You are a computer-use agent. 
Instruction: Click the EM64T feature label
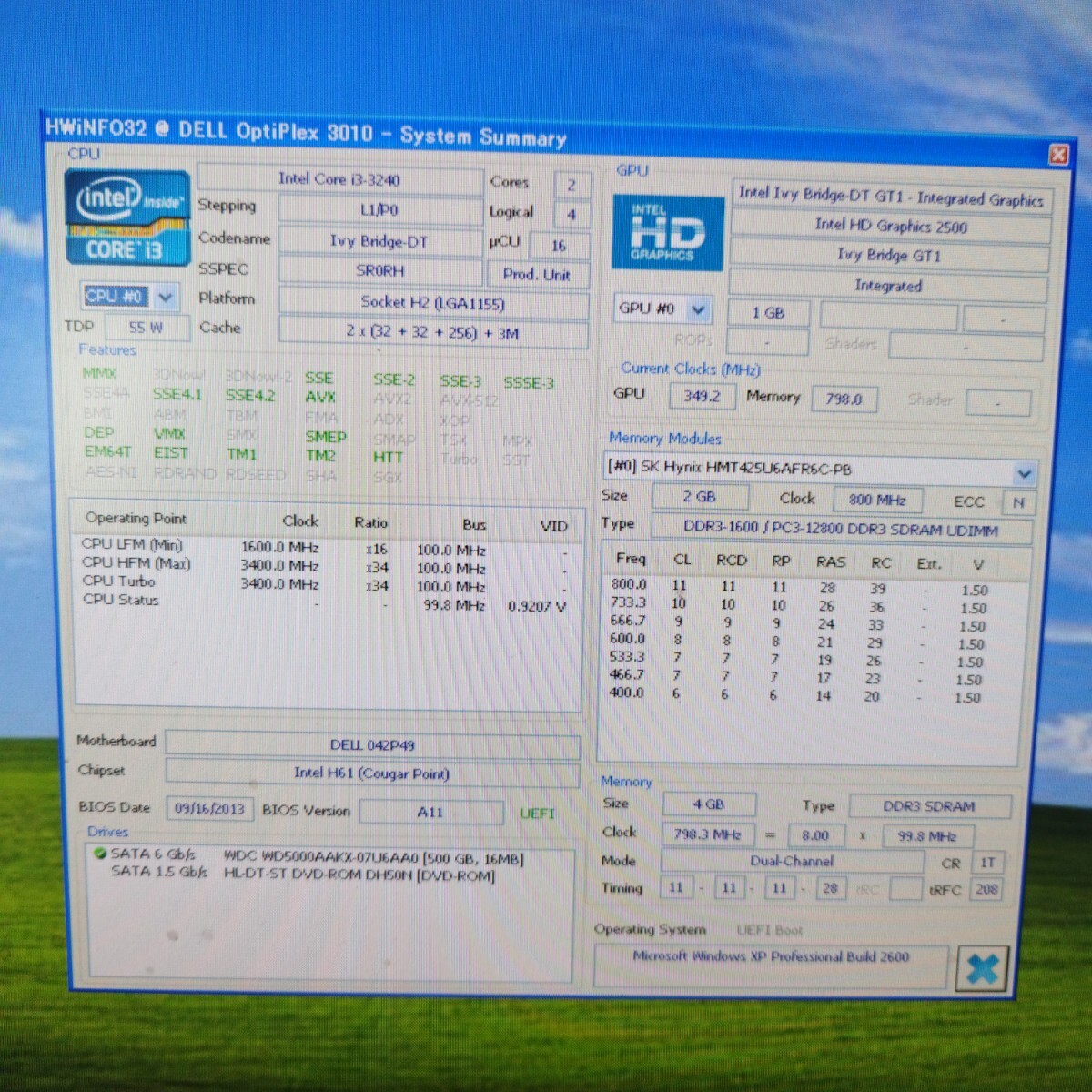pyautogui.click(x=107, y=451)
